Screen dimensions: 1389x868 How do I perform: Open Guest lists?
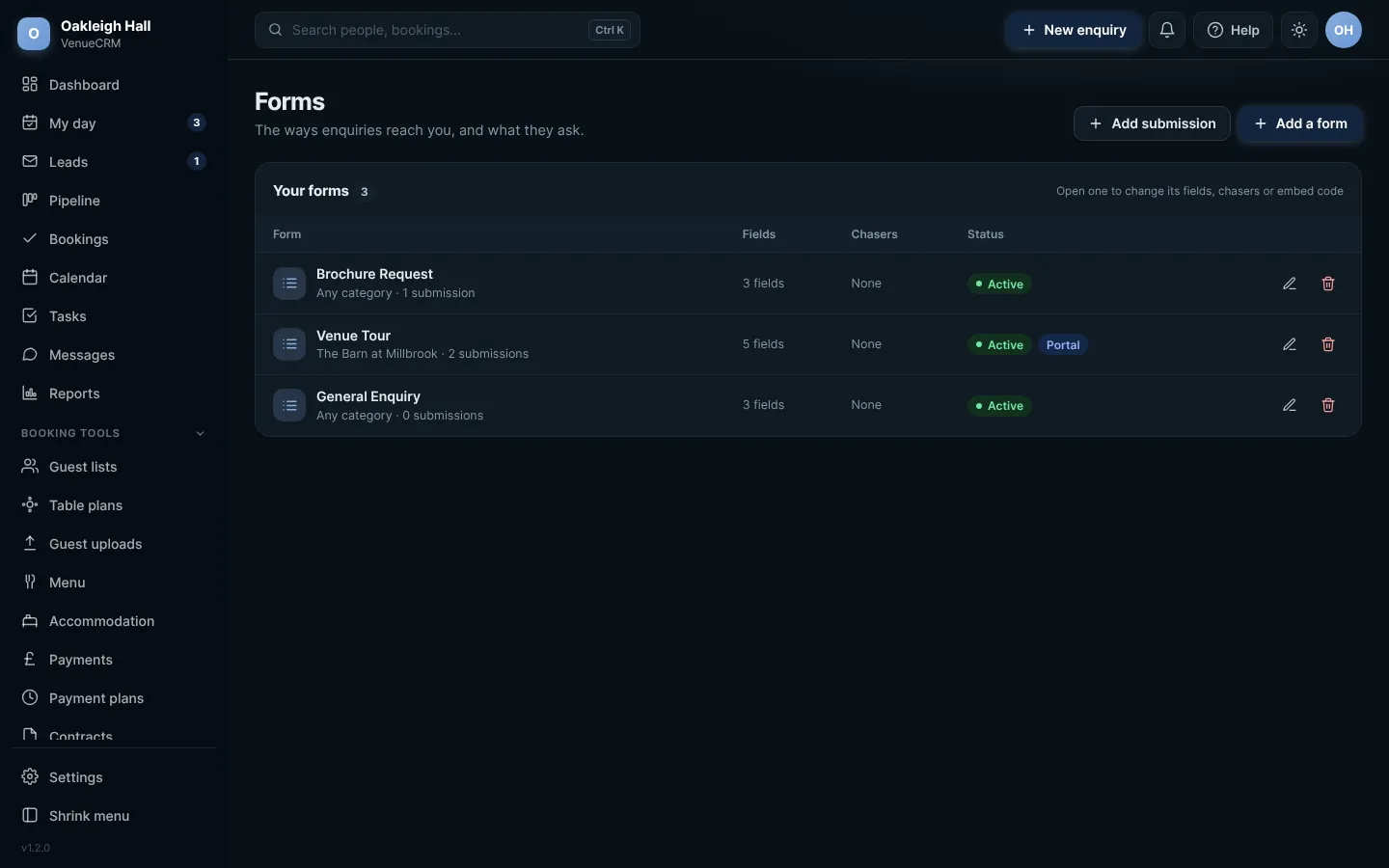pos(114,467)
